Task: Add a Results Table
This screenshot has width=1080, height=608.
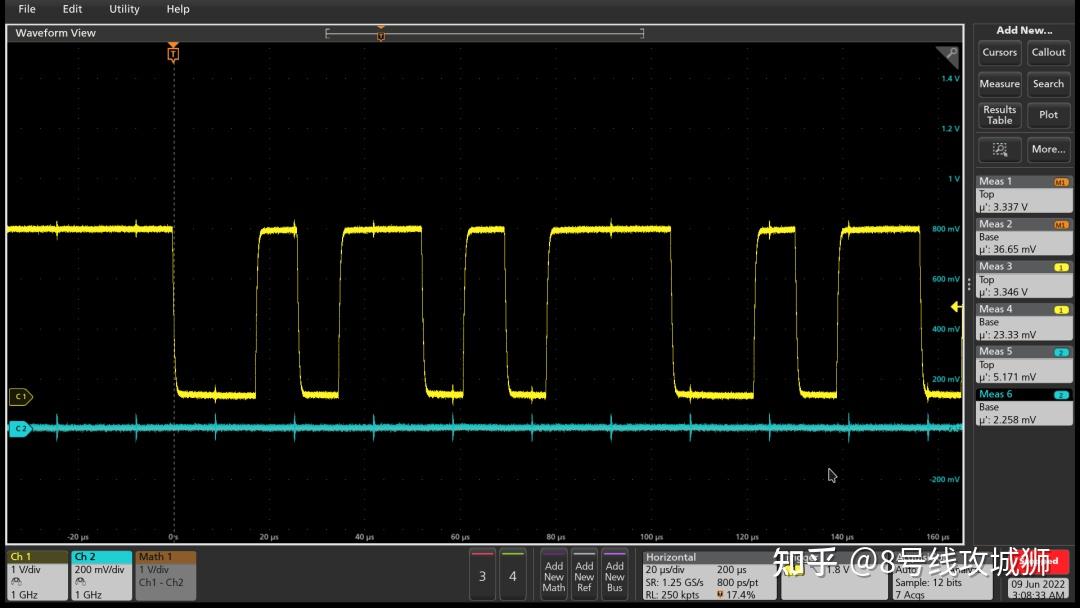Action: [999, 115]
